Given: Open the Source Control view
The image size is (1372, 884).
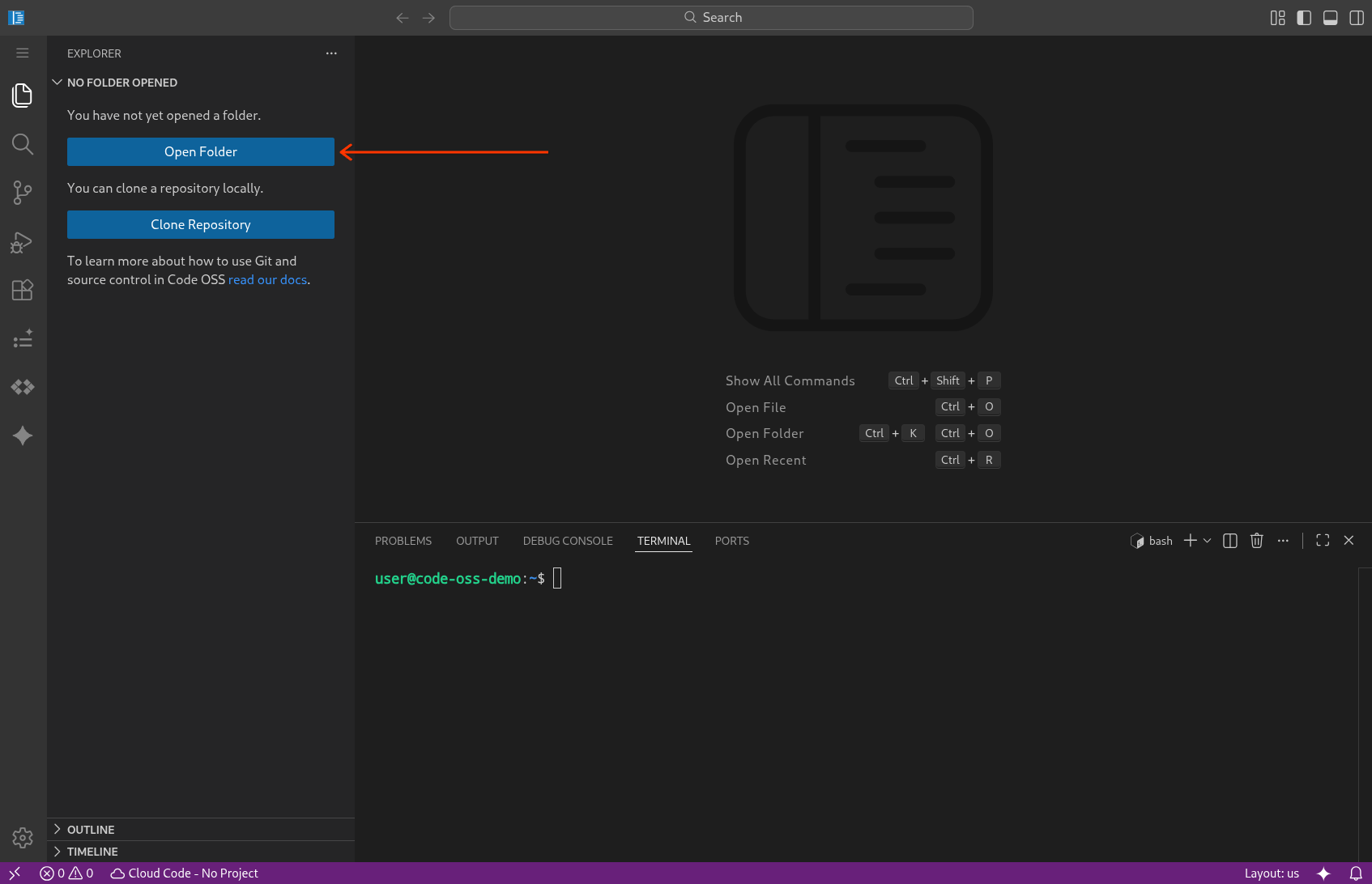Looking at the screenshot, I should pos(22,193).
